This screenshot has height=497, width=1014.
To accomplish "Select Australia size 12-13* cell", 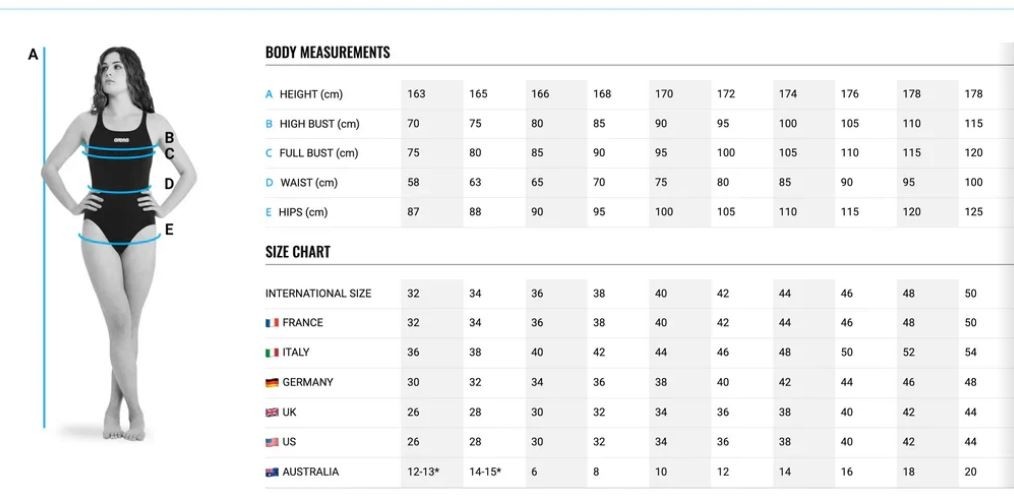I will (x=424, y=472).
